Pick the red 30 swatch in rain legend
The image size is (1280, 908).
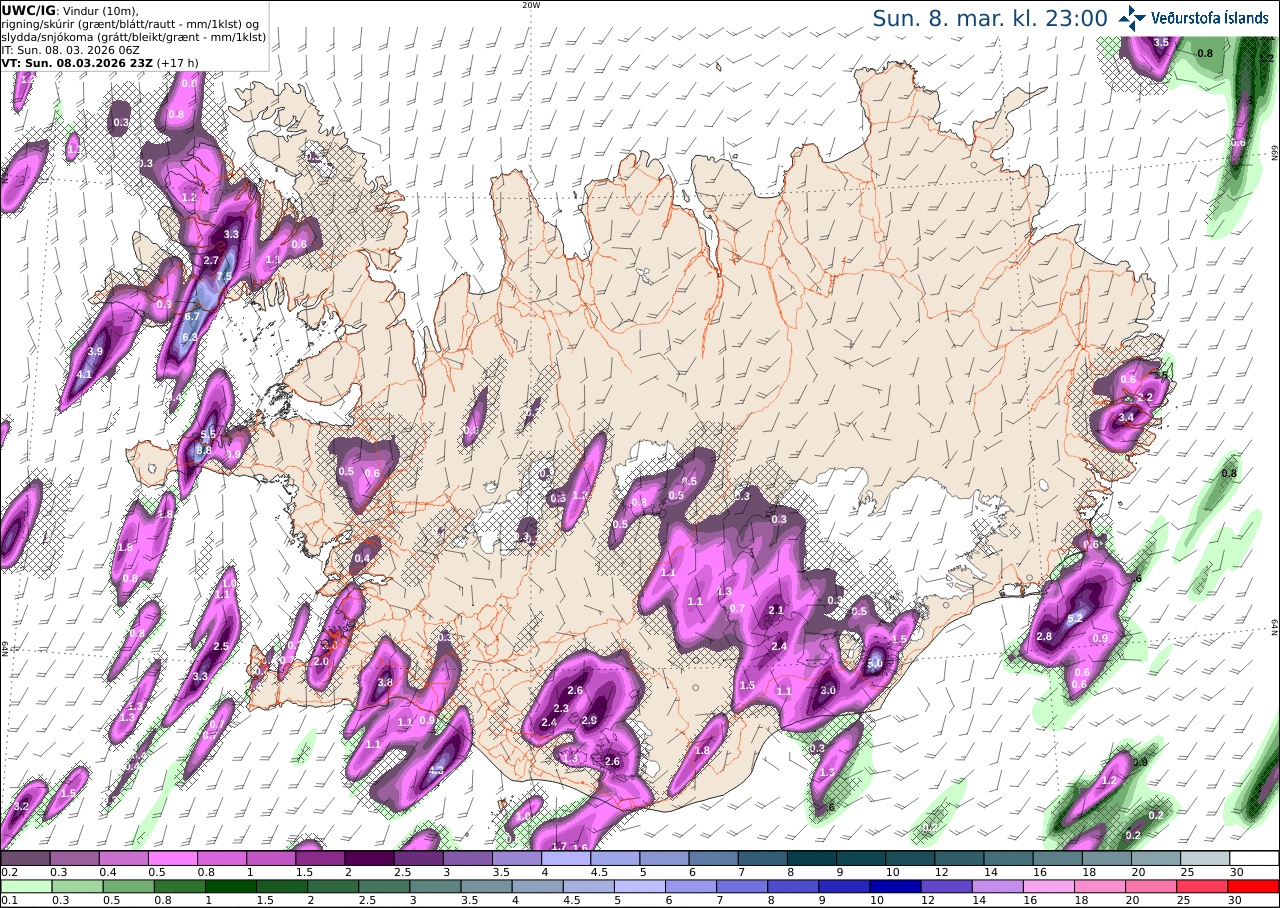click(1255, 886)
